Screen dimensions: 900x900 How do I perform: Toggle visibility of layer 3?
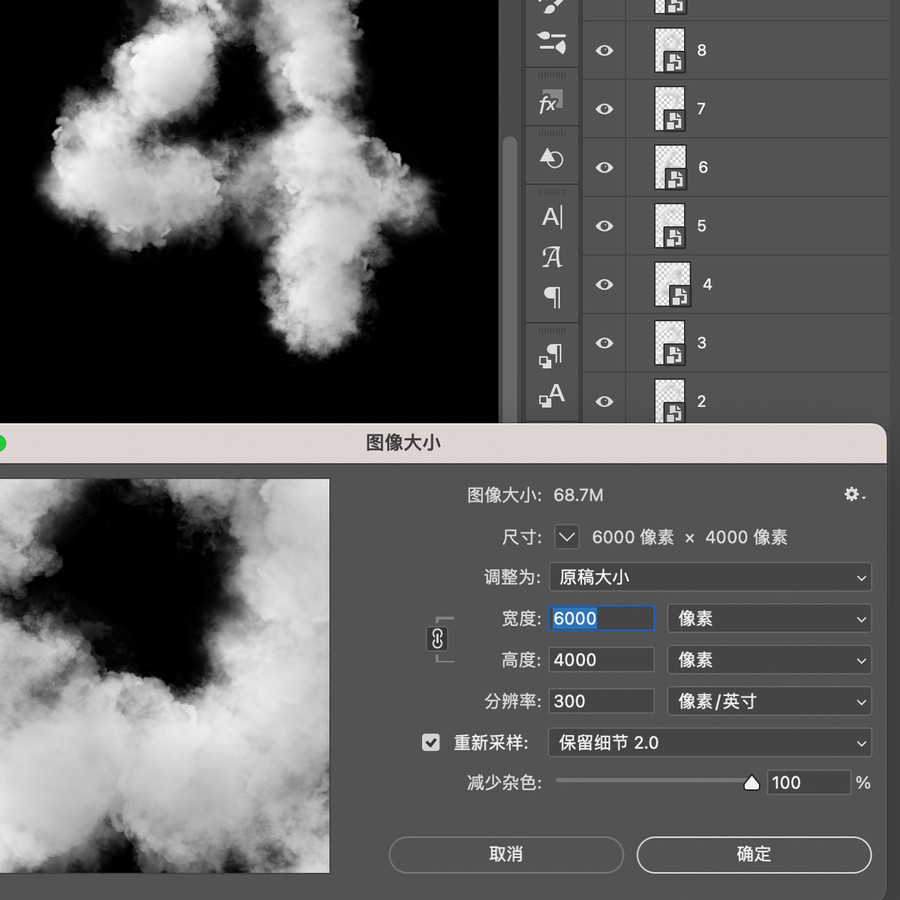pyautogui.click(x=604, y=343)
